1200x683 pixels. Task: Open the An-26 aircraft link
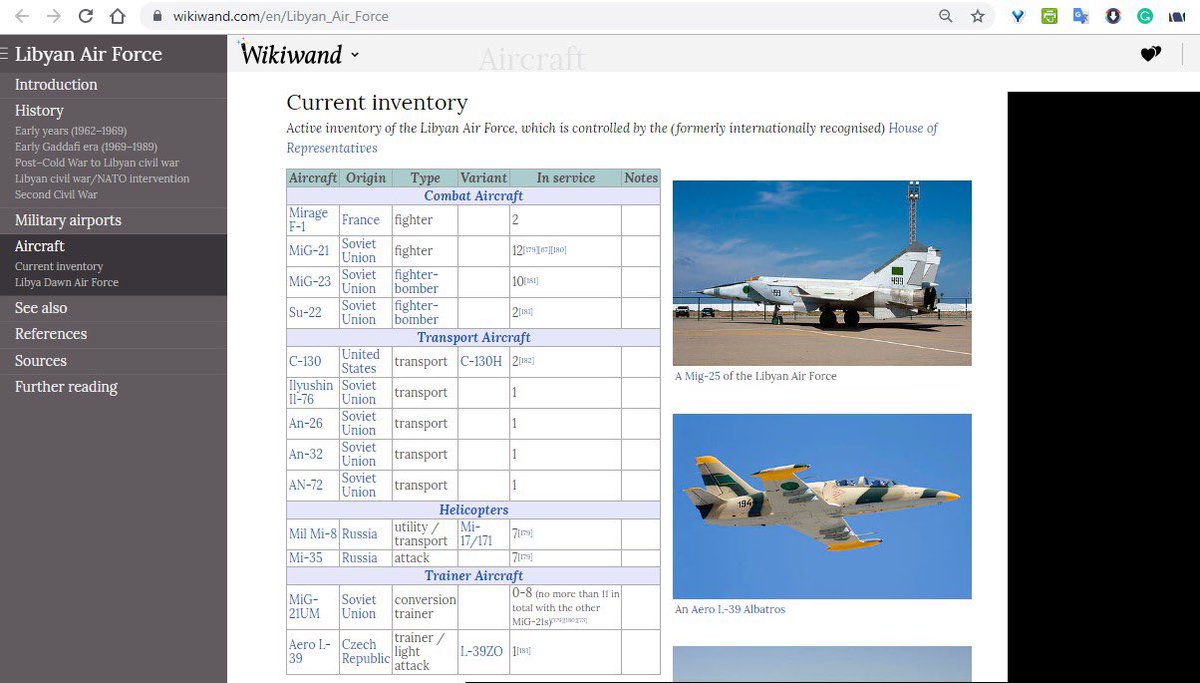pos(306,423)
